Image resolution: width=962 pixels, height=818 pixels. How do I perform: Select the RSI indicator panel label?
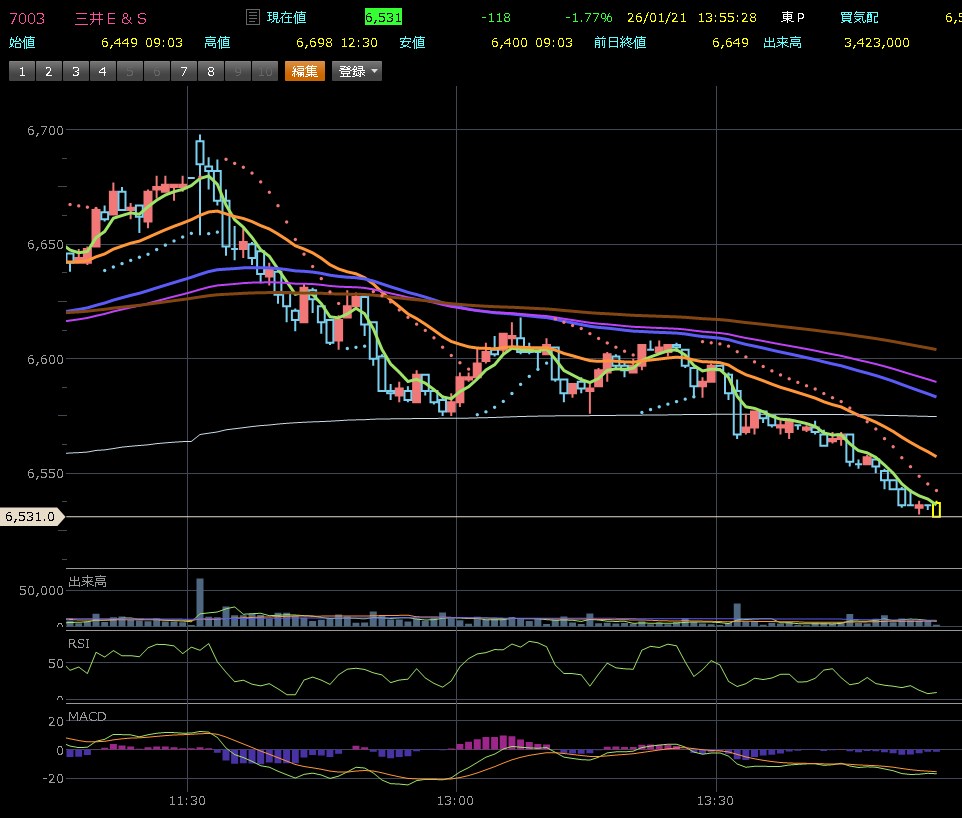point(79,643)
